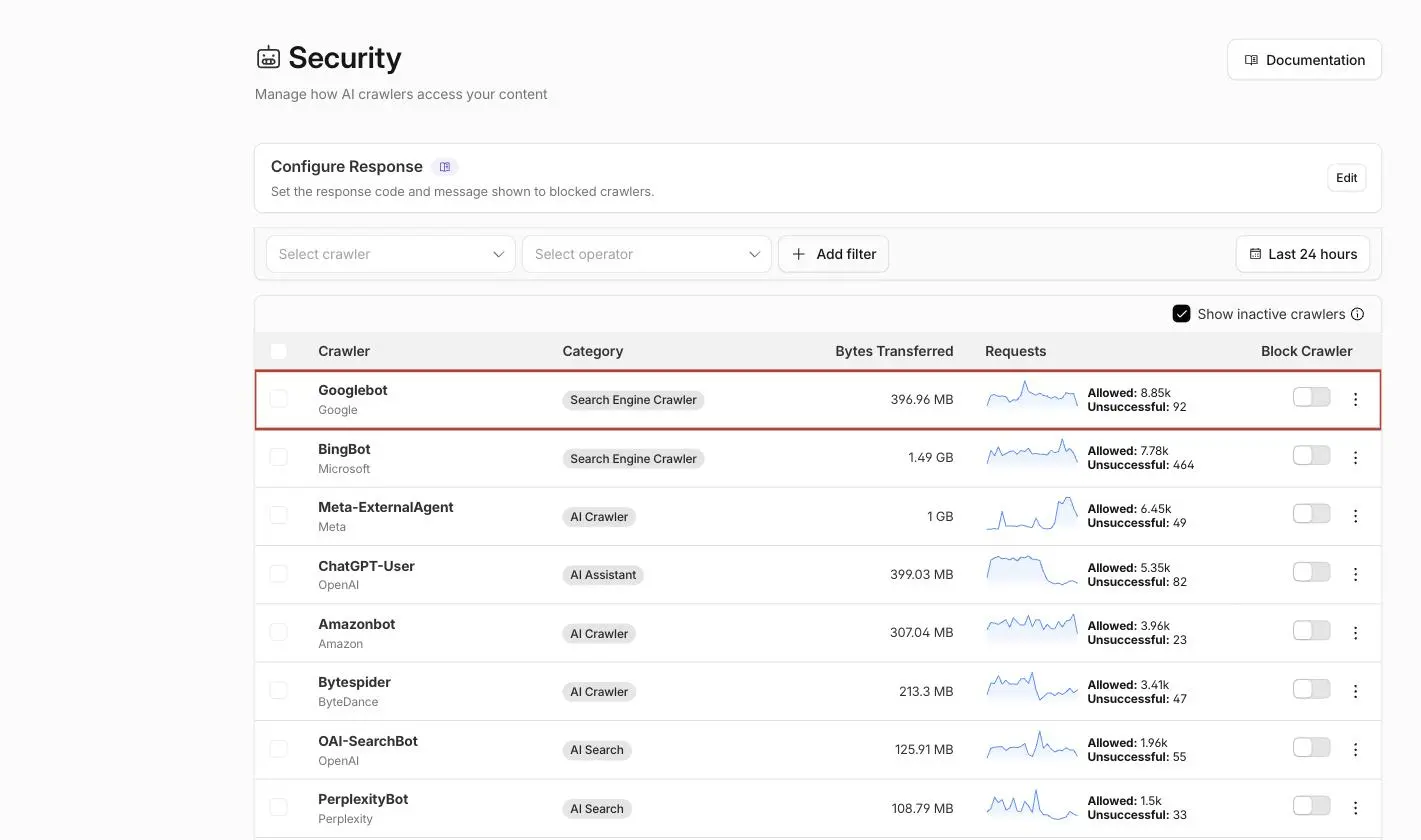Viewport: 1421px width, 840px height.
Task: Toggle Block Crawler for BingBot
Action: (x=1311, y=455)
